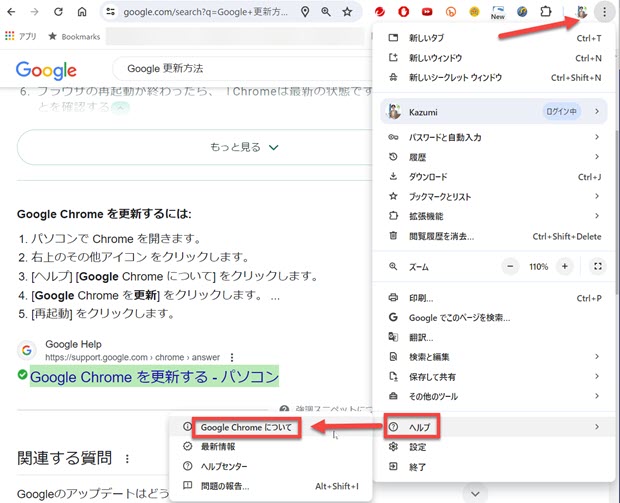Open the extensions puzzle icon in toolbar
This screenshot has height=503, width=620.
point(546,12)
